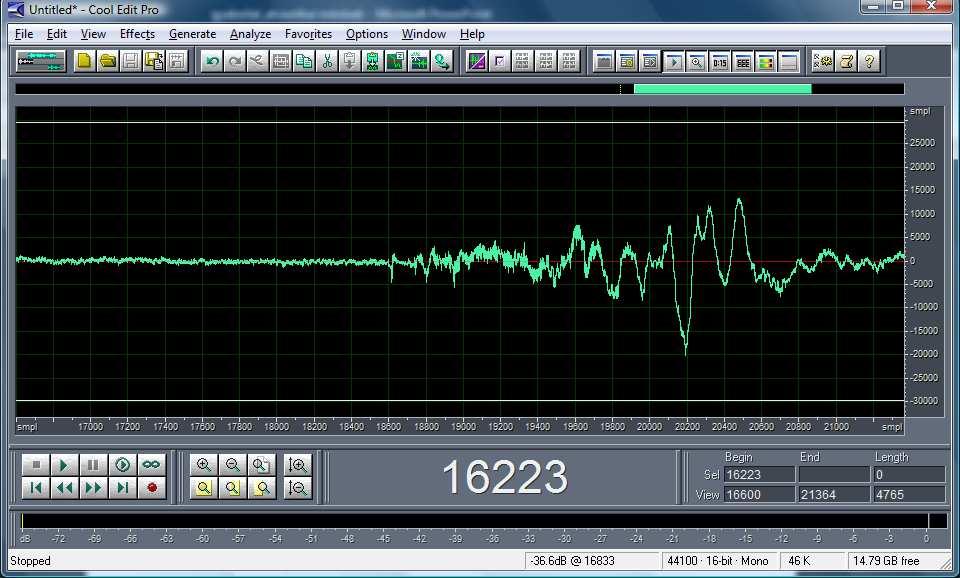Click the large 16223 time display
Image resolution: width=960 pixels, height=578 pixels.
[504, 477]
